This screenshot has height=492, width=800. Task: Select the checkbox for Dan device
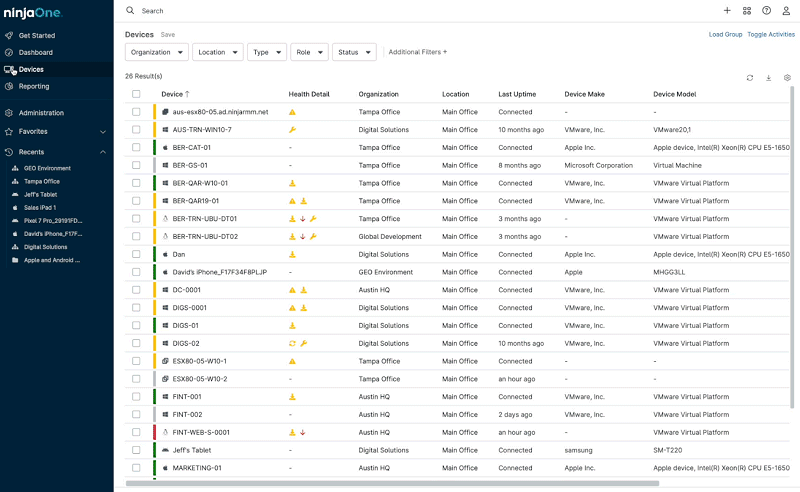(x=136, y=254)
